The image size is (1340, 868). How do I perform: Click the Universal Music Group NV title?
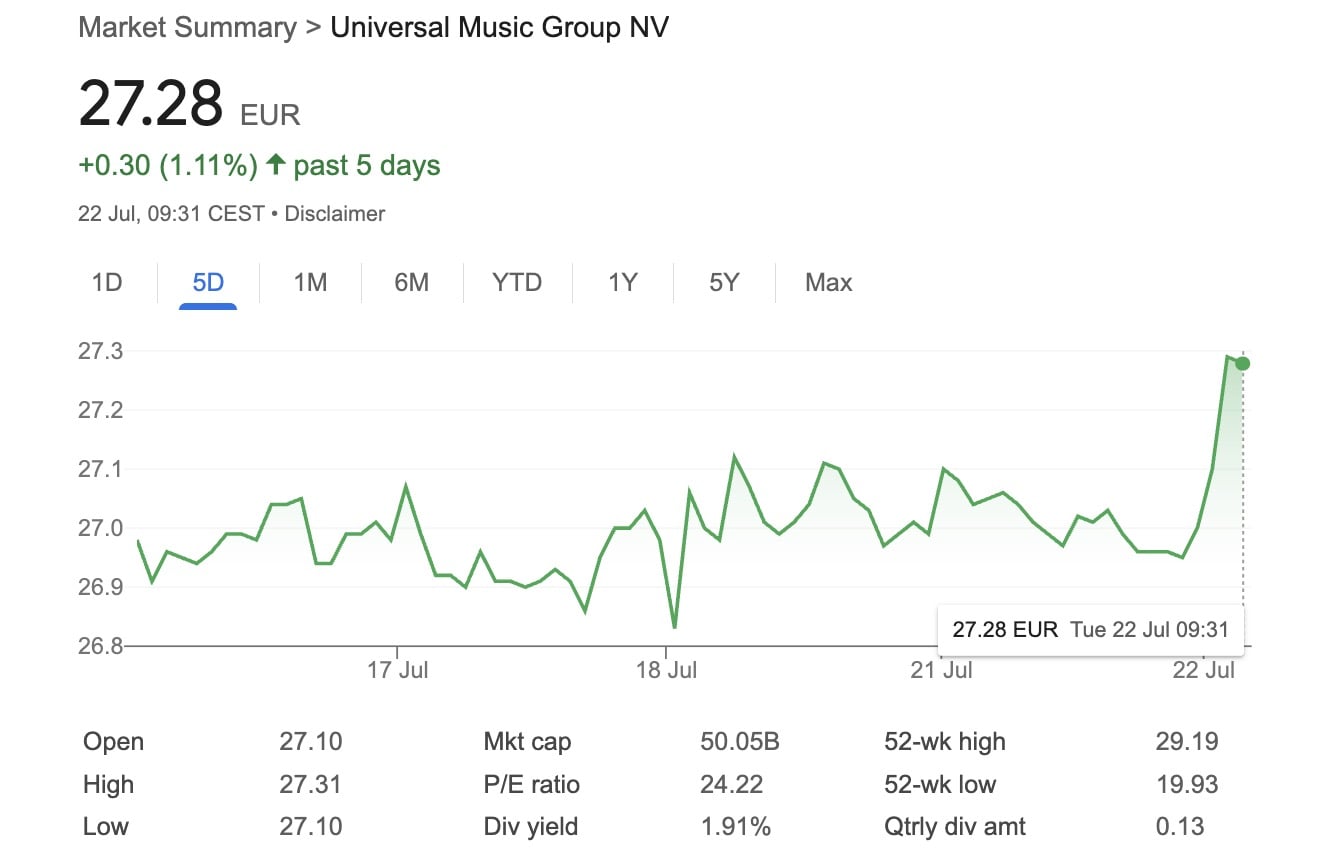tap(499, 27)
